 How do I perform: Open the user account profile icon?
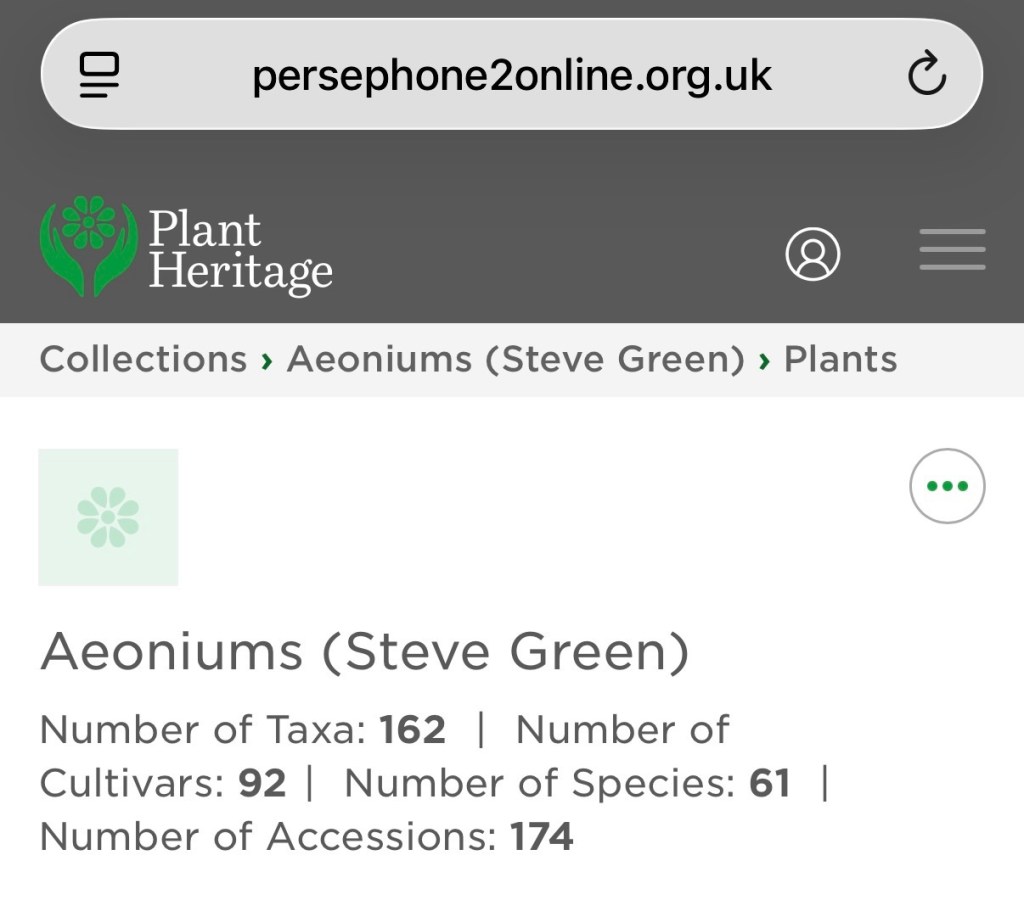tap(812, 254)
